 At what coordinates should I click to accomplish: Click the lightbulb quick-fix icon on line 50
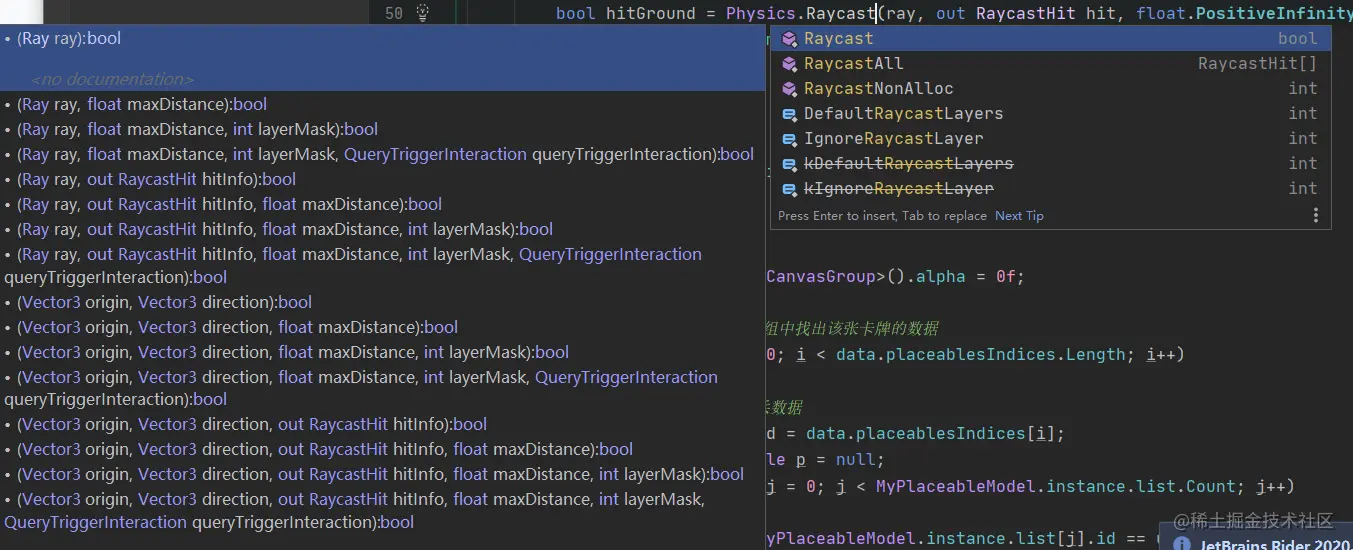[422, 13]
